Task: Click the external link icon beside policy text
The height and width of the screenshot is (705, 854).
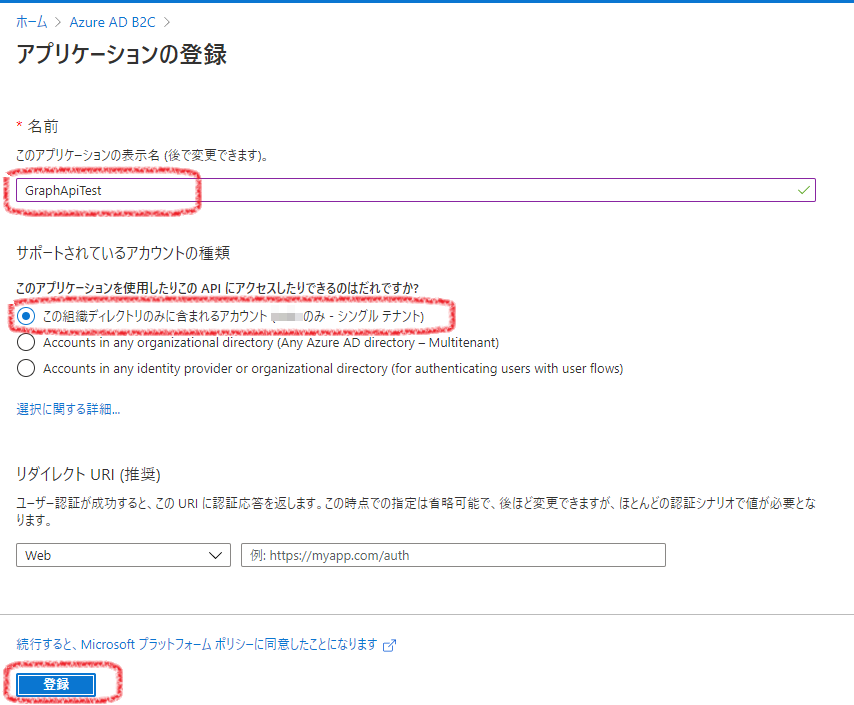Action: coord(389,646)
